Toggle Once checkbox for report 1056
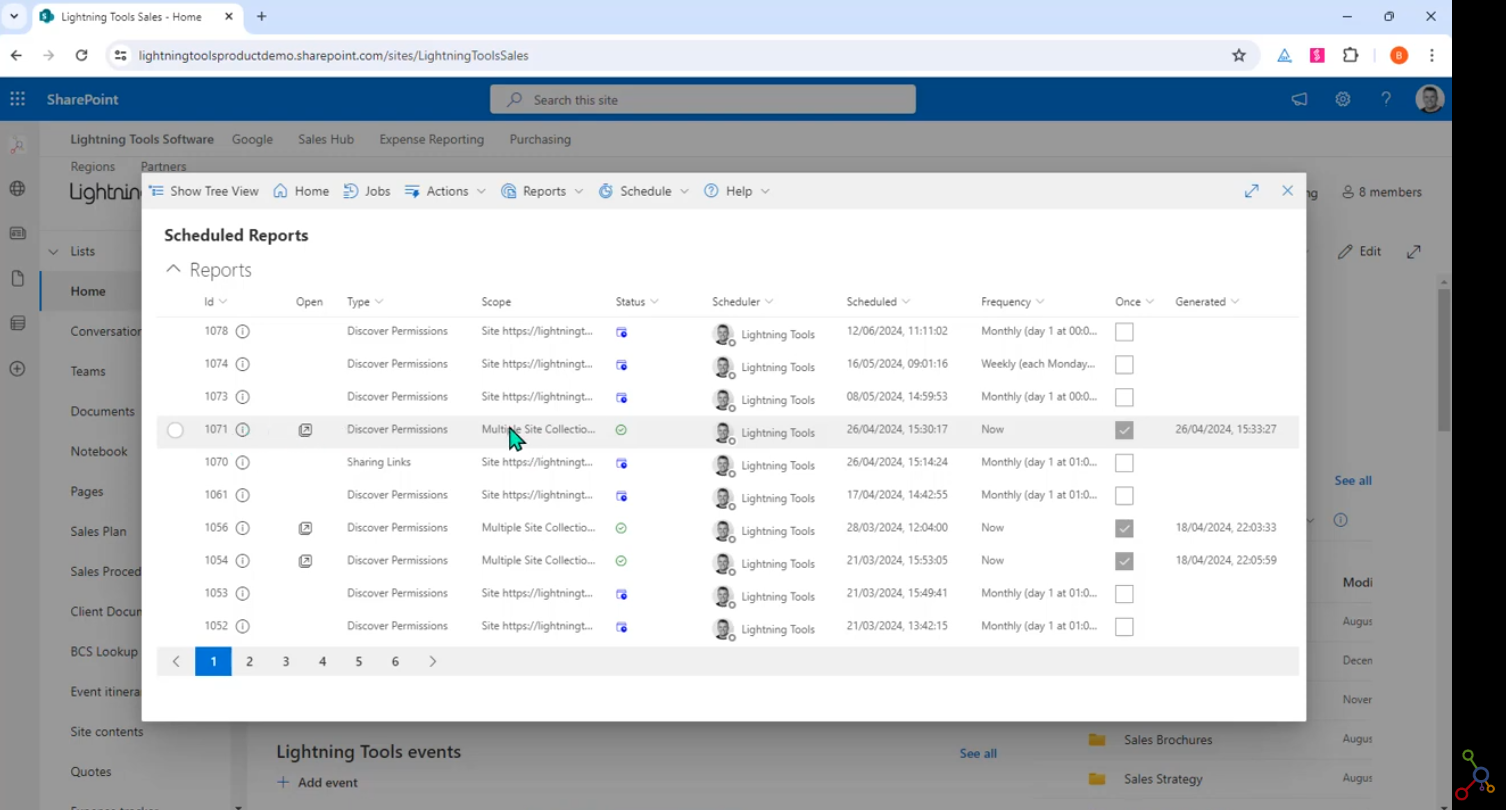 (1124, 528)
